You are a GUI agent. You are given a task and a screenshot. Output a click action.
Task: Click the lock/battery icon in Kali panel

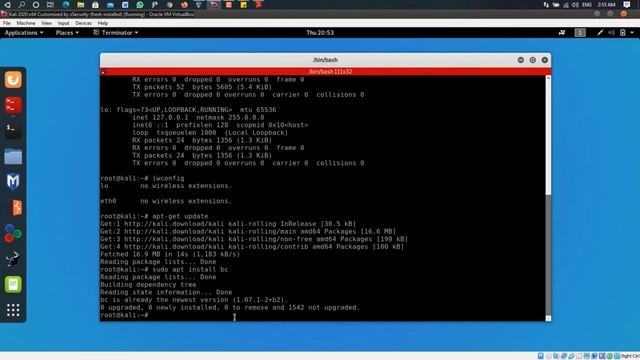tap(622, 33)
